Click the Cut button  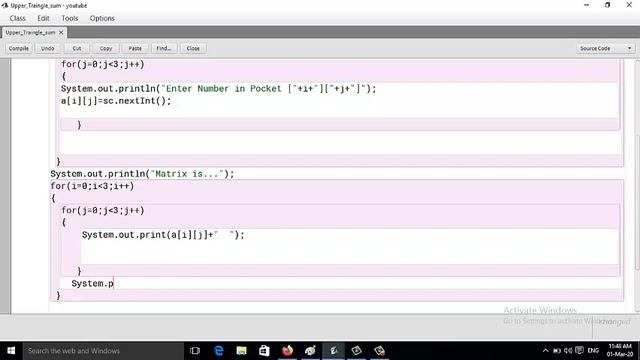tap(77, 48)
